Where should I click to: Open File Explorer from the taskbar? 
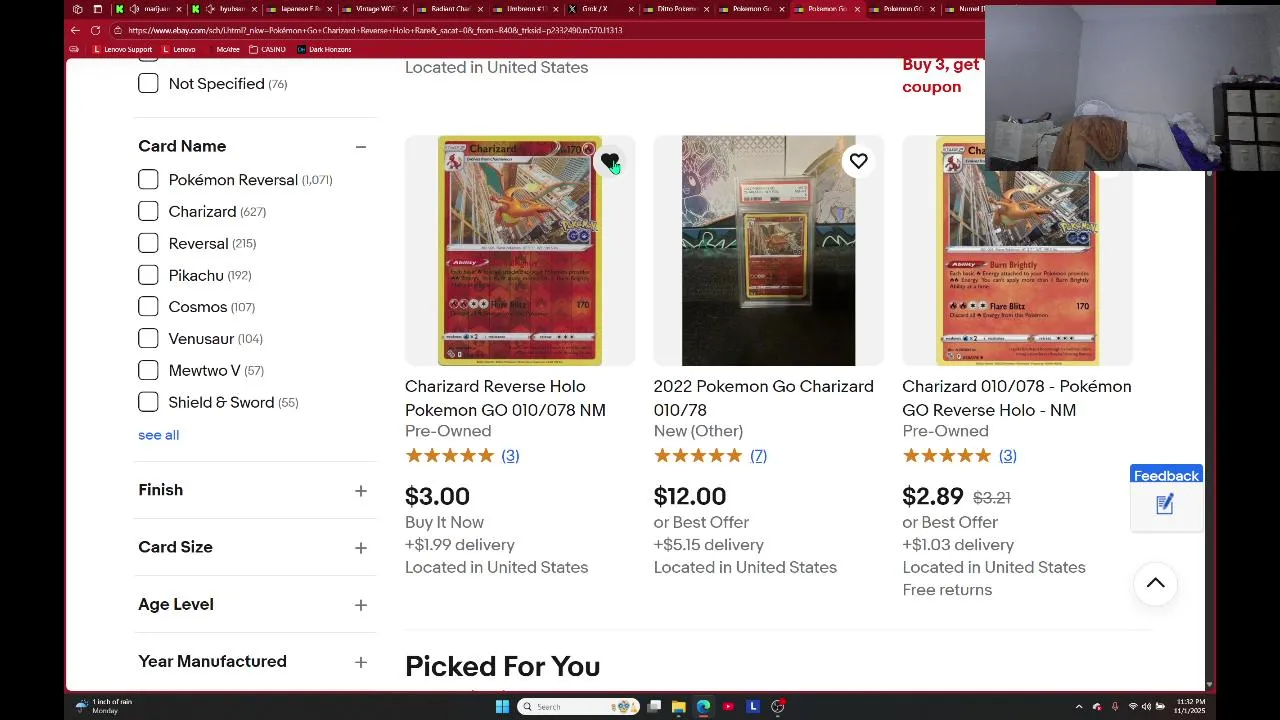678,706
